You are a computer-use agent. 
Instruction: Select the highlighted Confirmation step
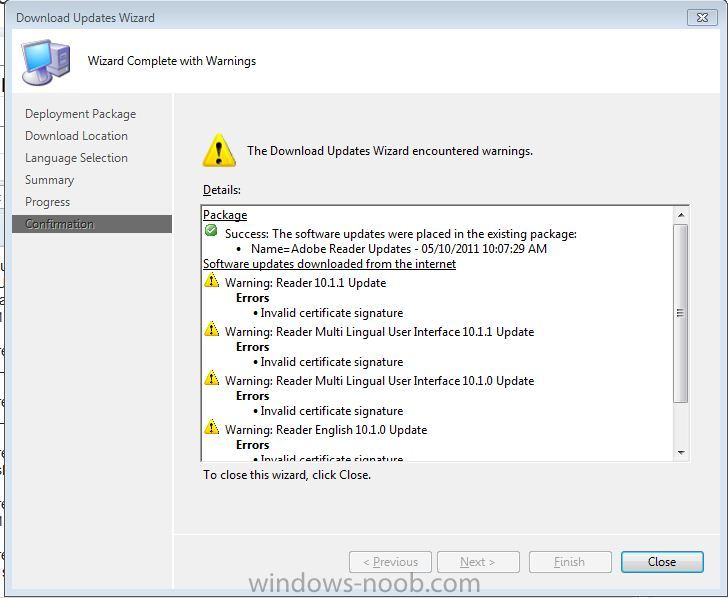92,224
